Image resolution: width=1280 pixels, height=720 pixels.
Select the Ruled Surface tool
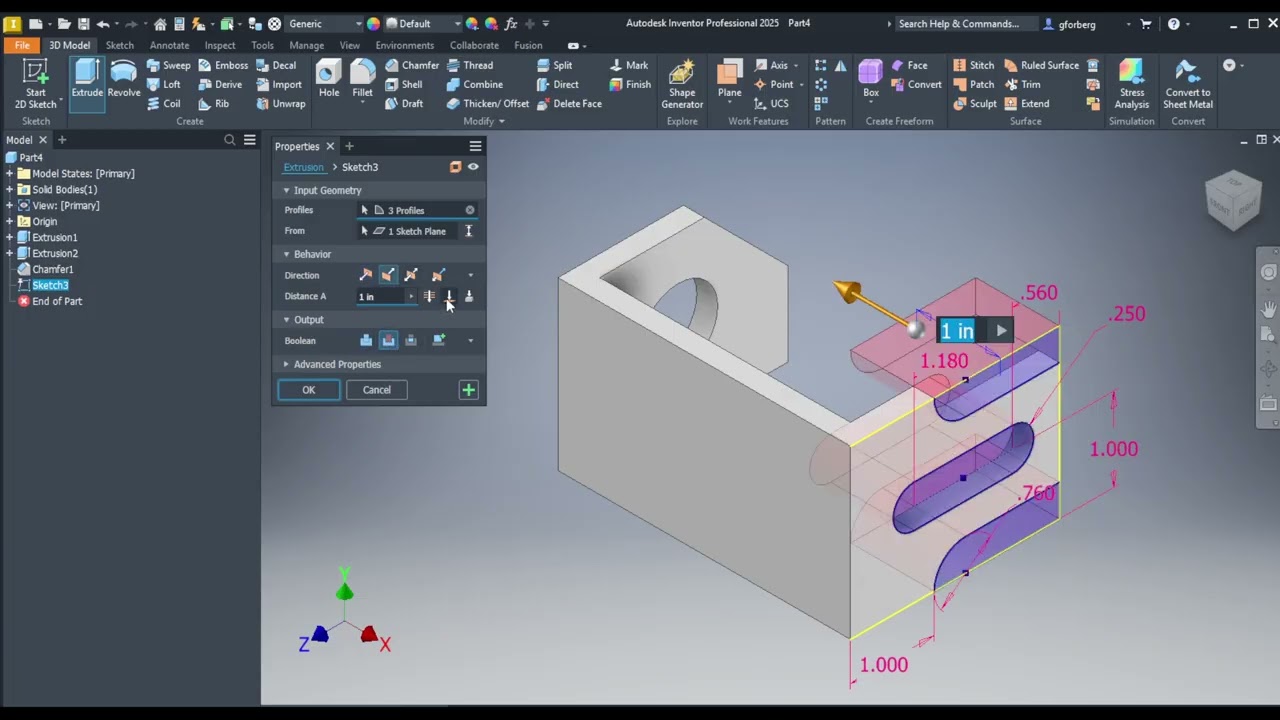pos(1041,65)
